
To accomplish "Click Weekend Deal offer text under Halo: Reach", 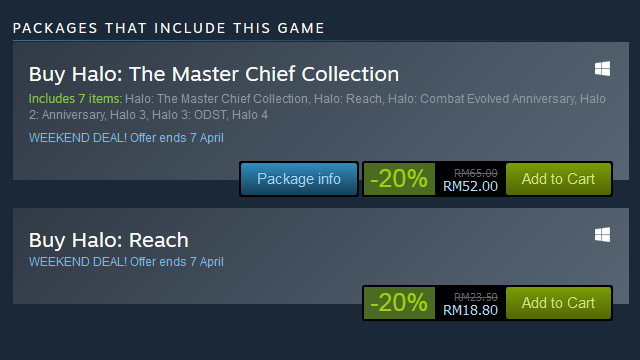I will coord(126,262).
